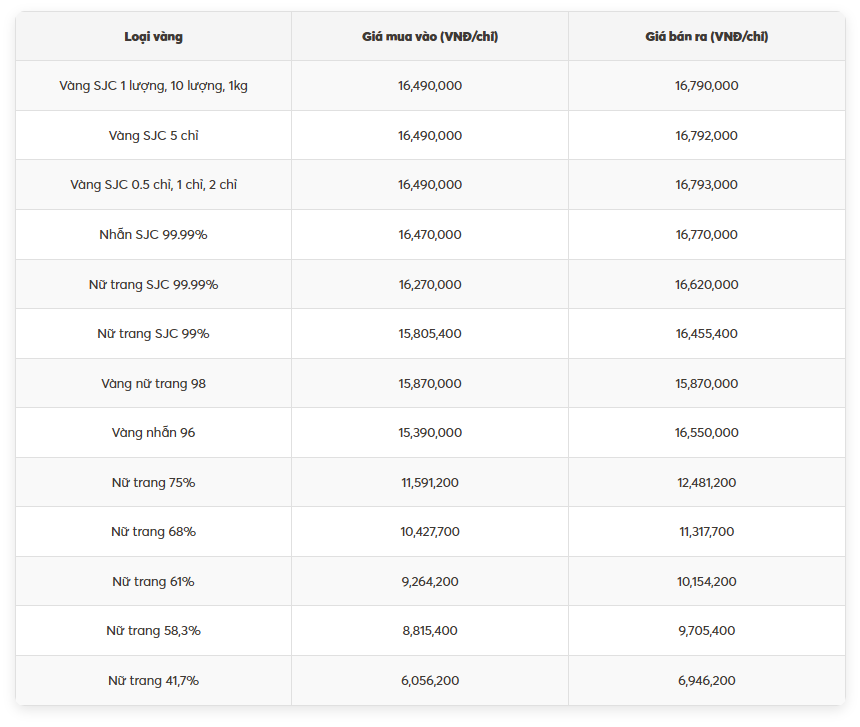Click the 16,620,000 sell price cell
The width and height of the screenshot is (860, 727).
click(706, 285)
